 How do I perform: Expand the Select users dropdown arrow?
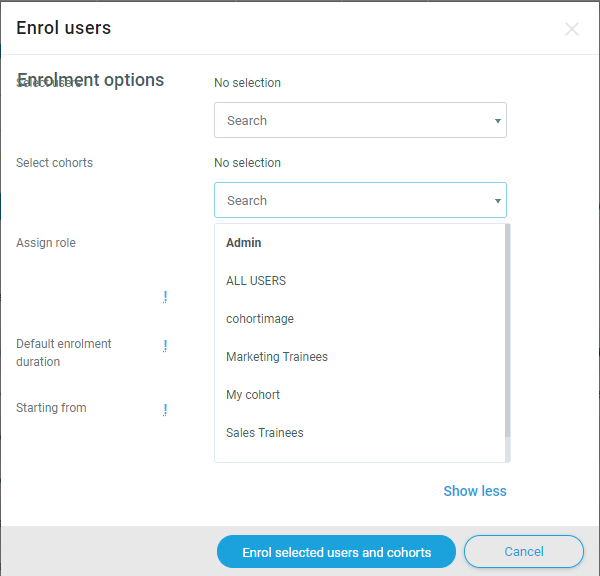(497, 121)
